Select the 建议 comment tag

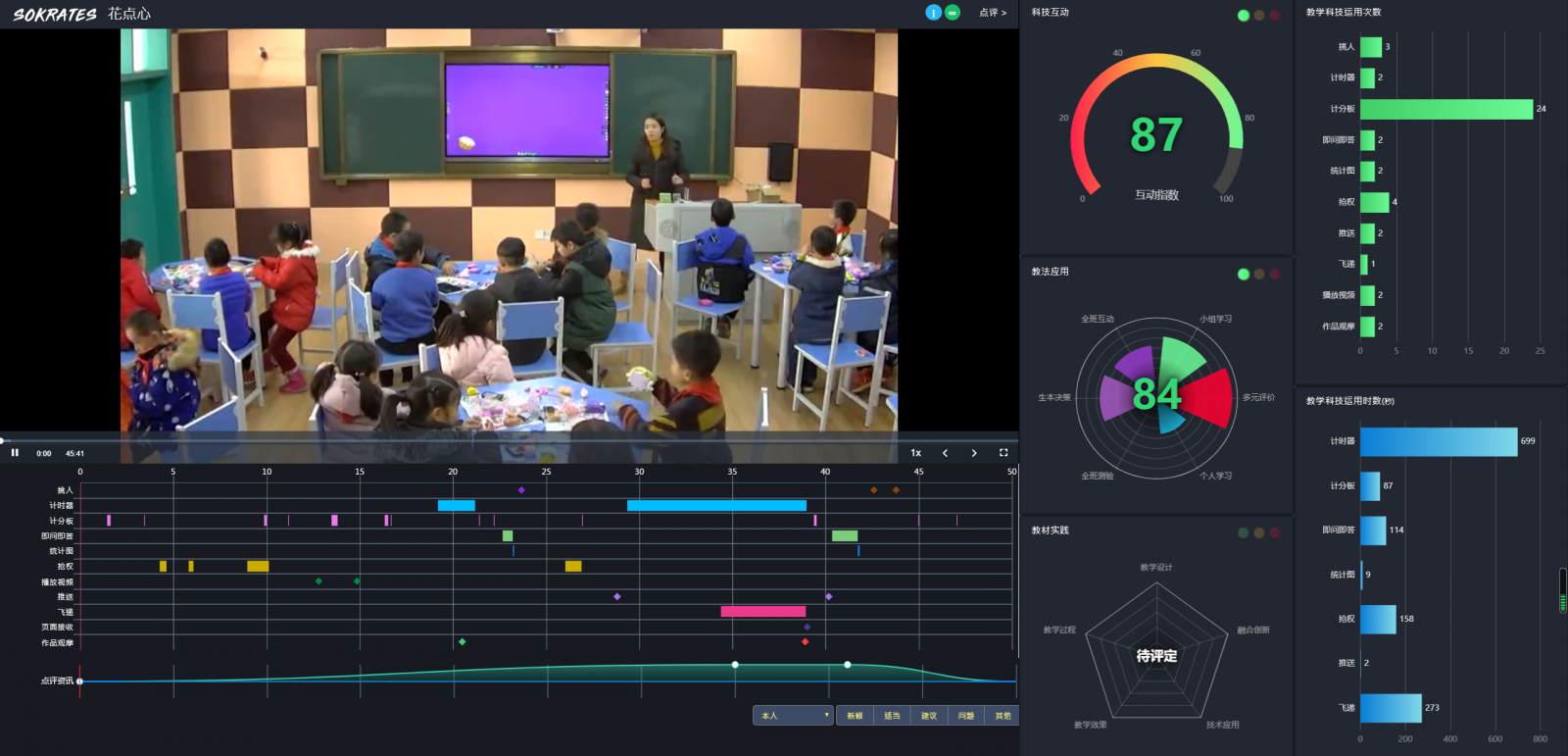929,716
